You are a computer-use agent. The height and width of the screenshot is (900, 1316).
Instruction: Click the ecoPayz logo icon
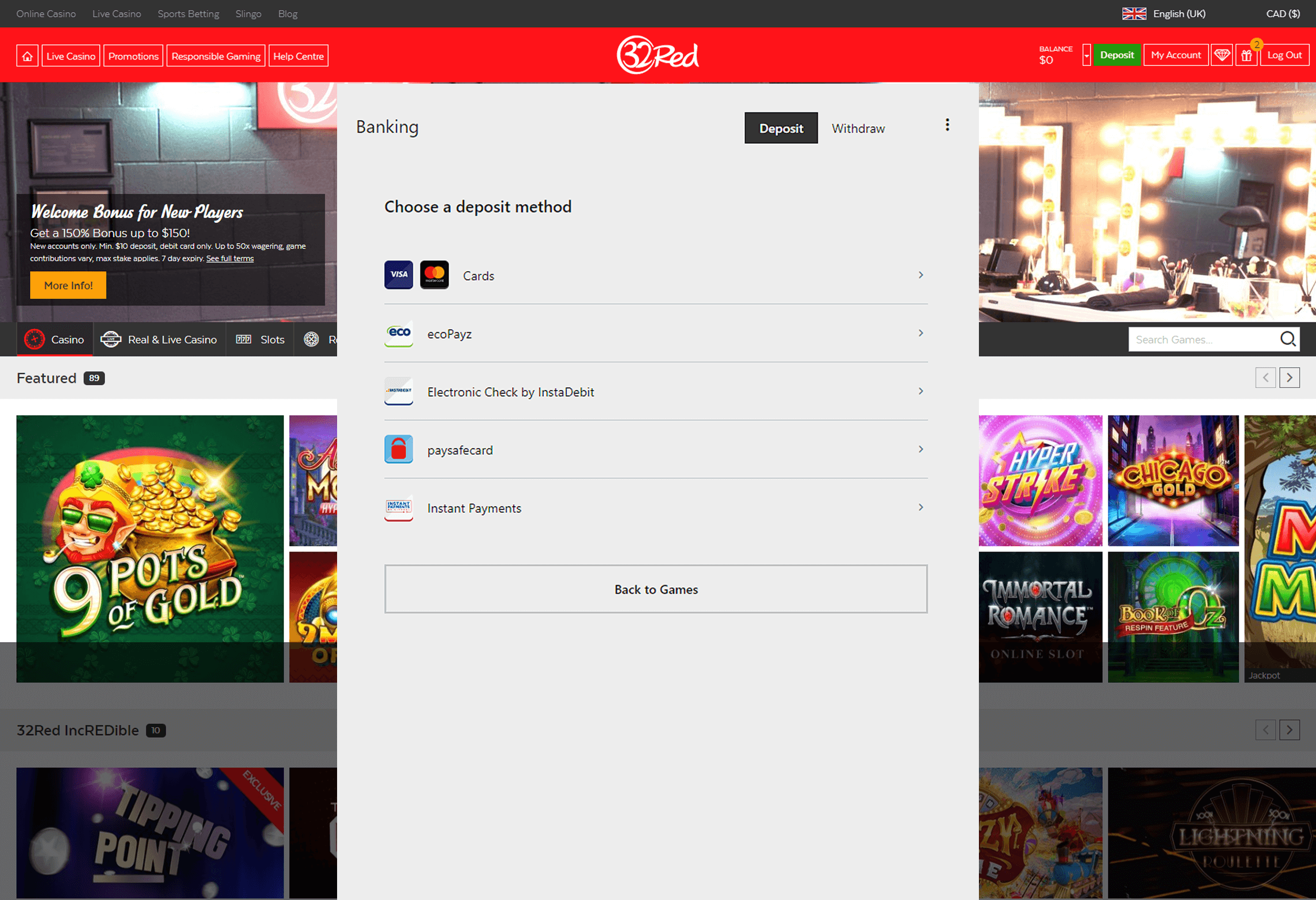click(x=399, y=333)
